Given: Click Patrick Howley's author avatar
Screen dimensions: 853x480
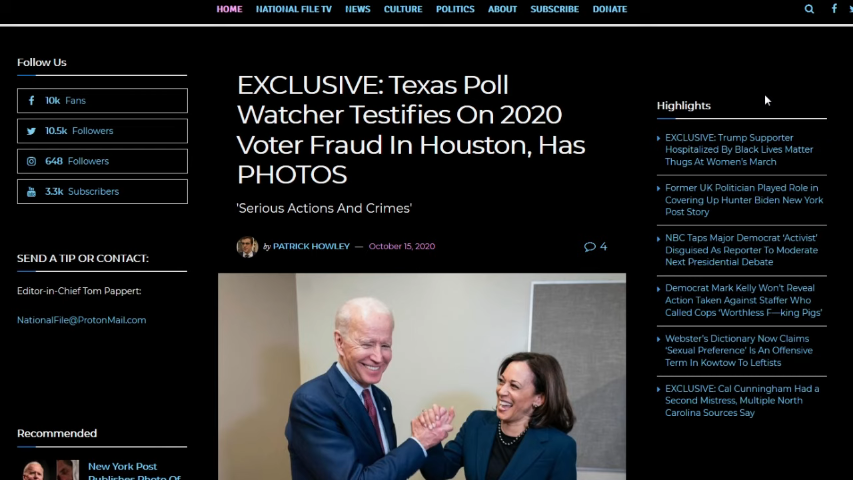Looking at the screenshot, I should click(247, 247).
